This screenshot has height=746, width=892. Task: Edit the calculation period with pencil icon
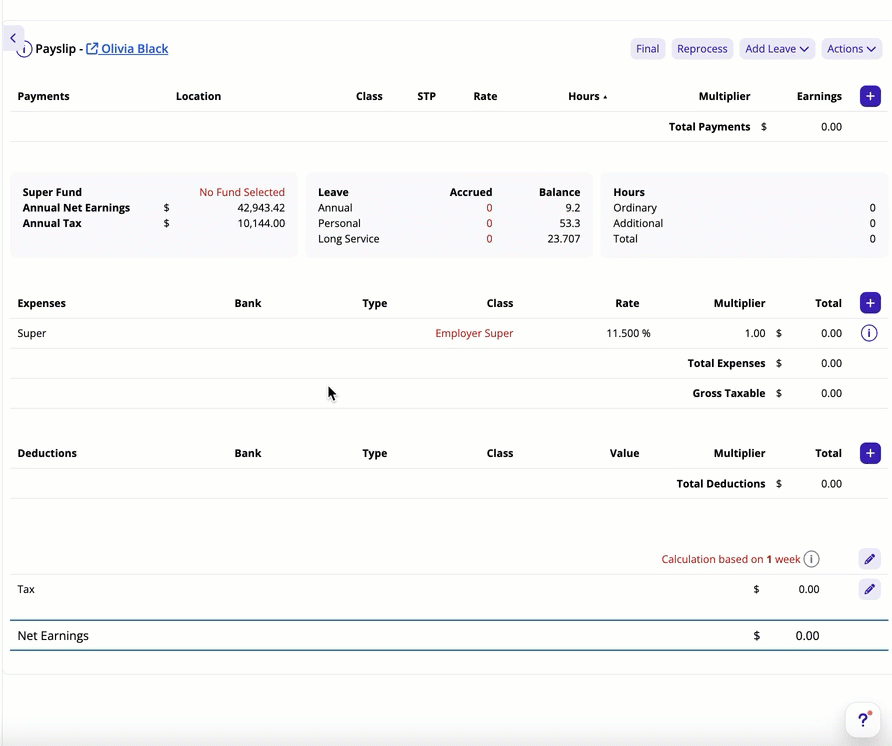[870, 559]
